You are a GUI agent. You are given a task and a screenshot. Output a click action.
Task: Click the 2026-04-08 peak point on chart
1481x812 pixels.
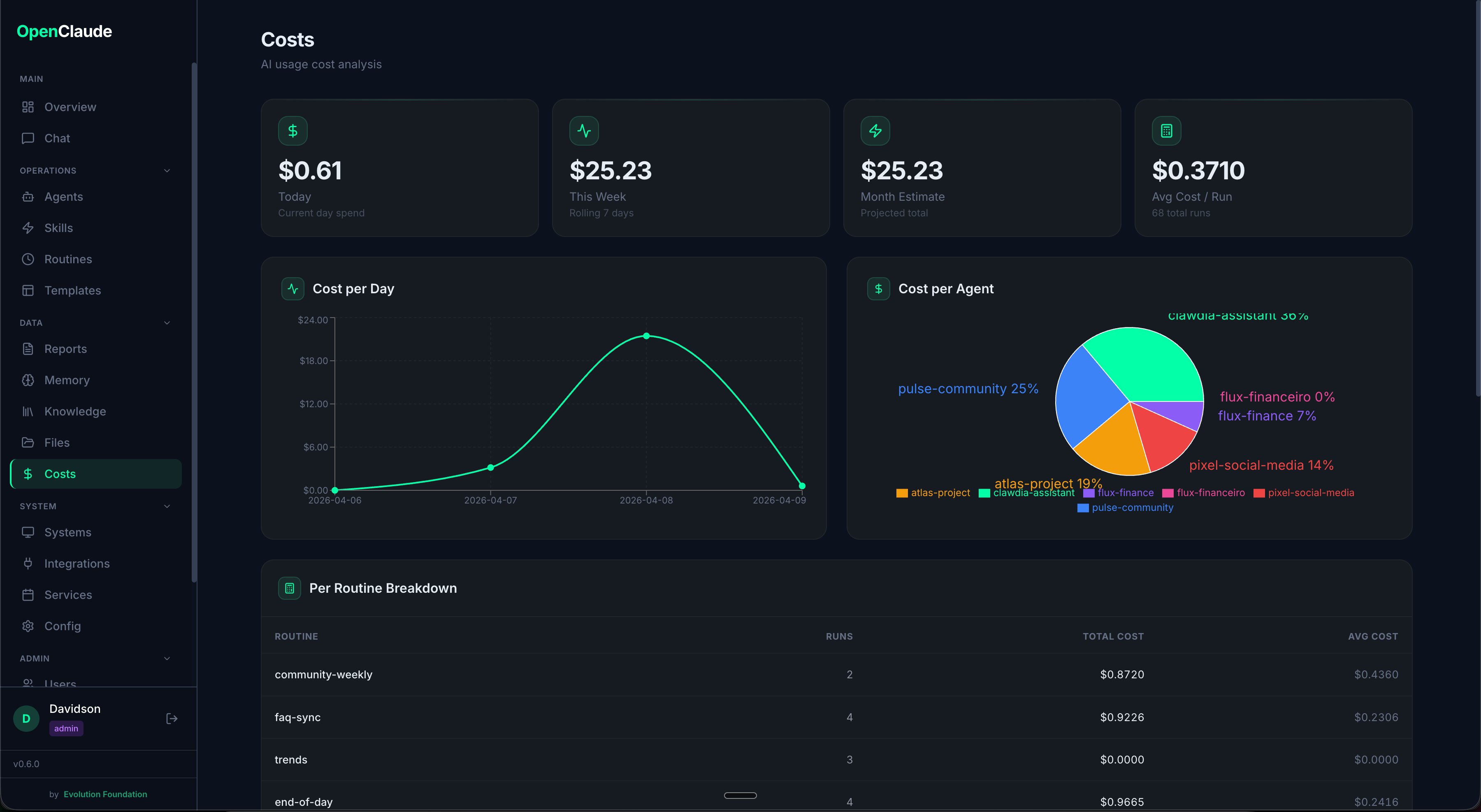pyautogui.click(x=646, y=336)
